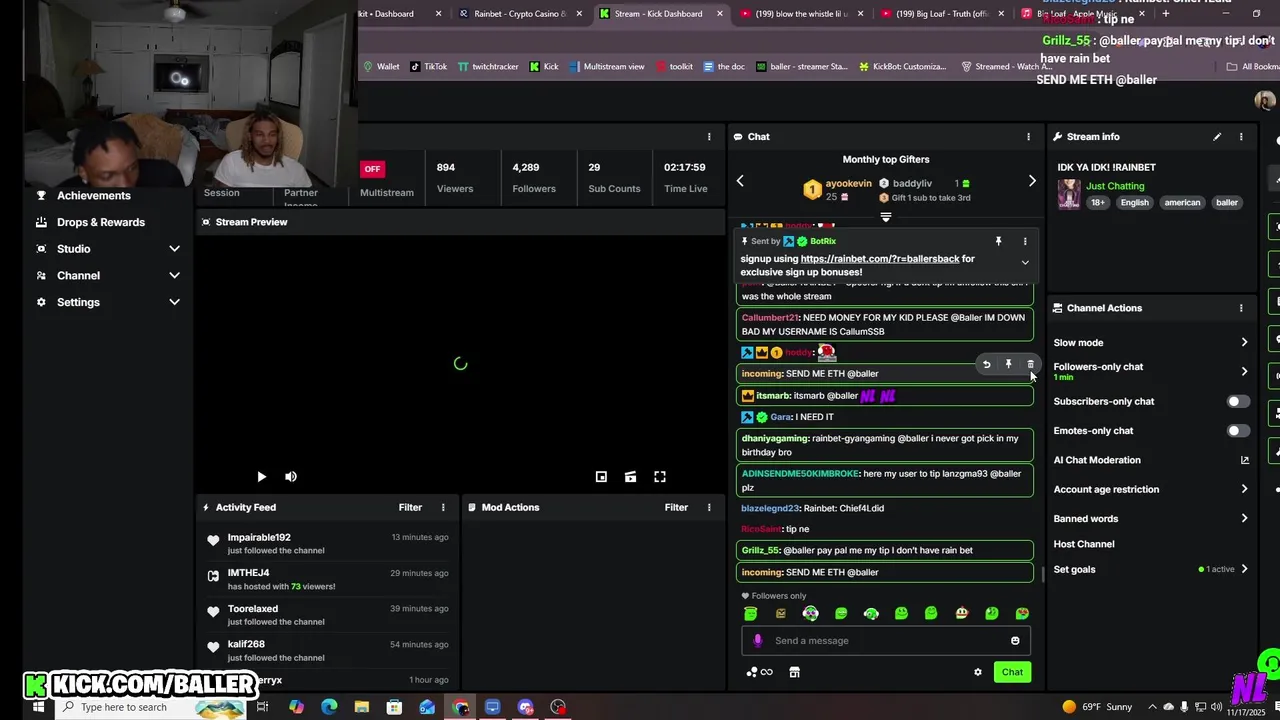The width and height of the screenshot is (1280, 720).
Task: Open the rainbet.com signup link
Action: click(880, 259)
